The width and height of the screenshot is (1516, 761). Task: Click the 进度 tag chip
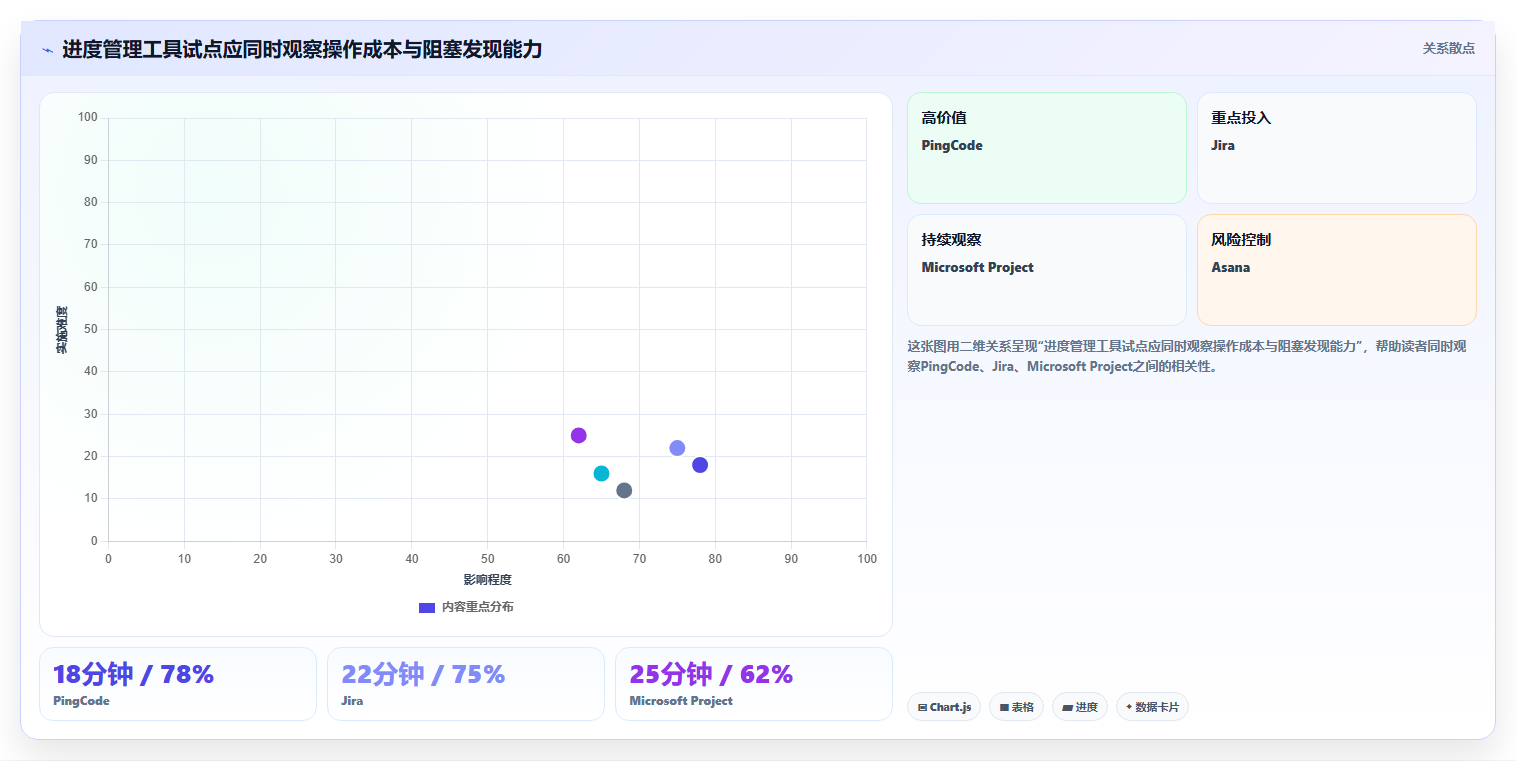click(1080, 707)
